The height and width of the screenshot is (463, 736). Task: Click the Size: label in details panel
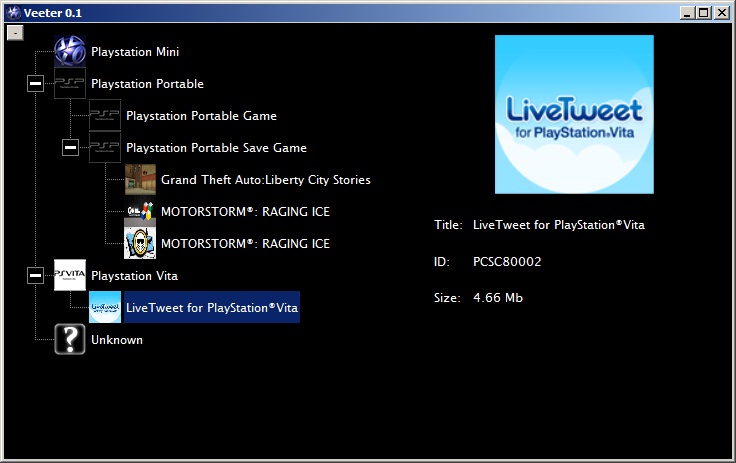pyautogui.click(x=447, y=298)
